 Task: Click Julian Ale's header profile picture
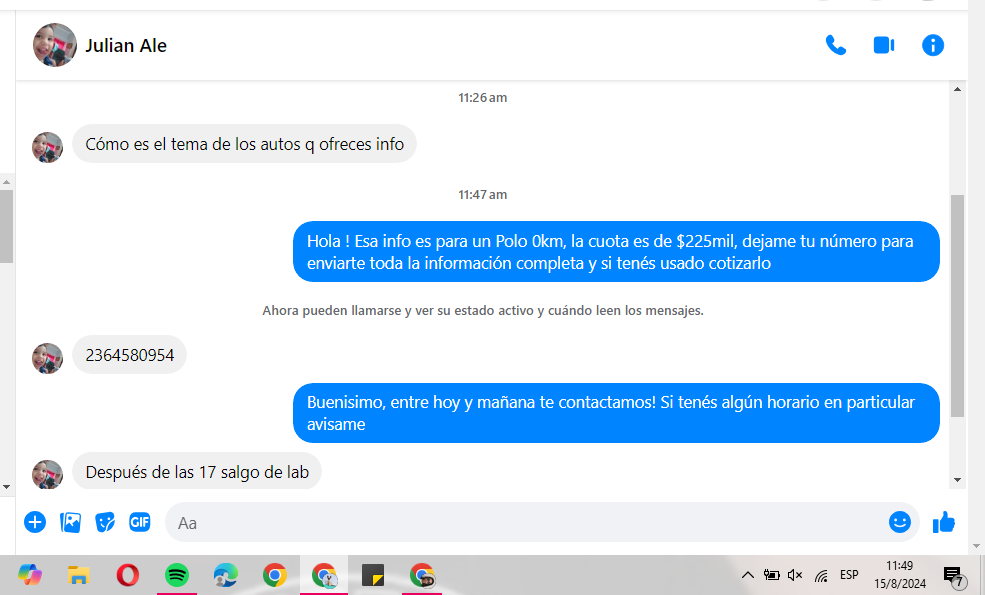tap(55, 45)
